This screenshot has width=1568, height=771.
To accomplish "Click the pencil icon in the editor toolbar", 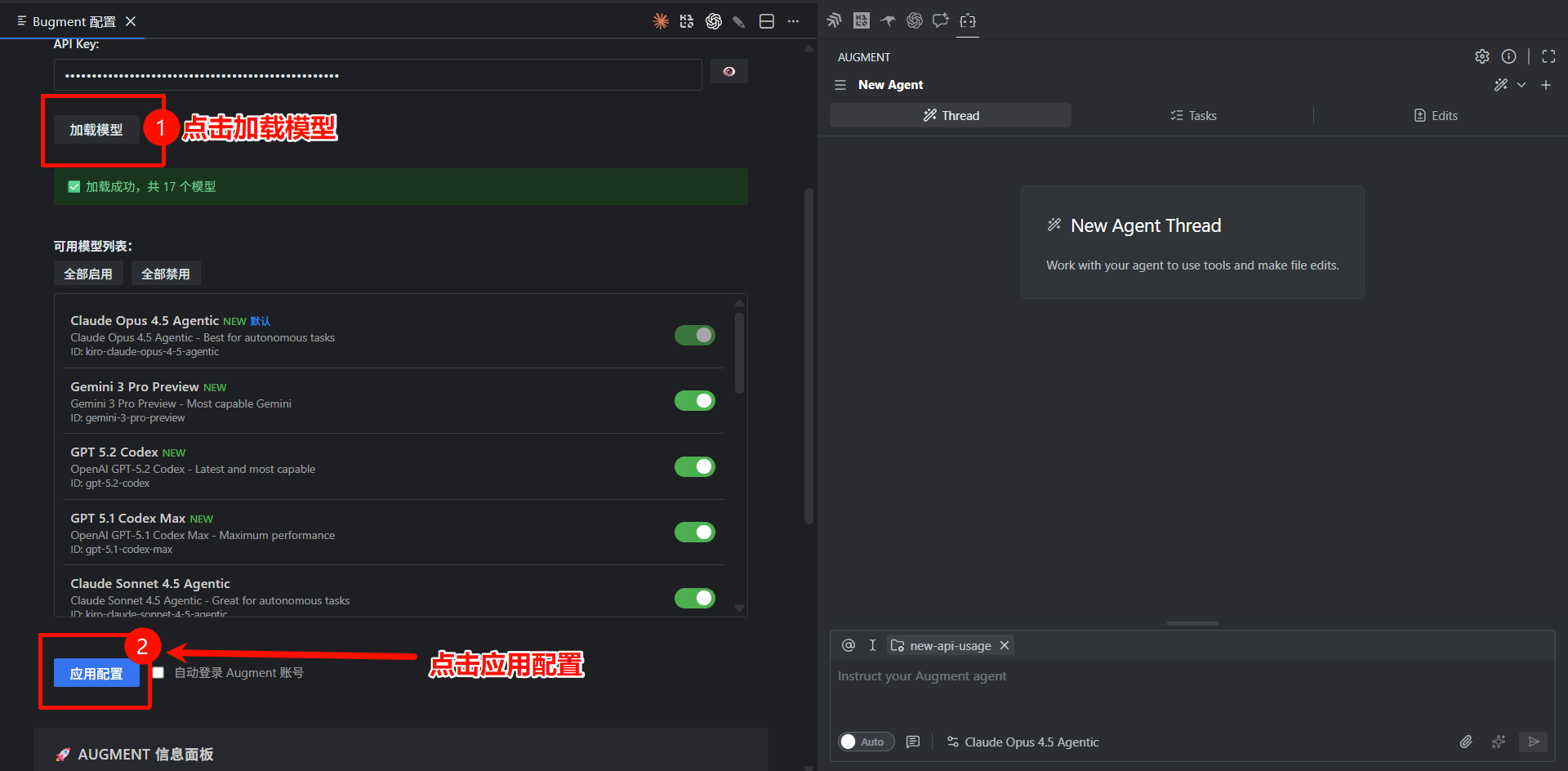I will tap(739, 22).
